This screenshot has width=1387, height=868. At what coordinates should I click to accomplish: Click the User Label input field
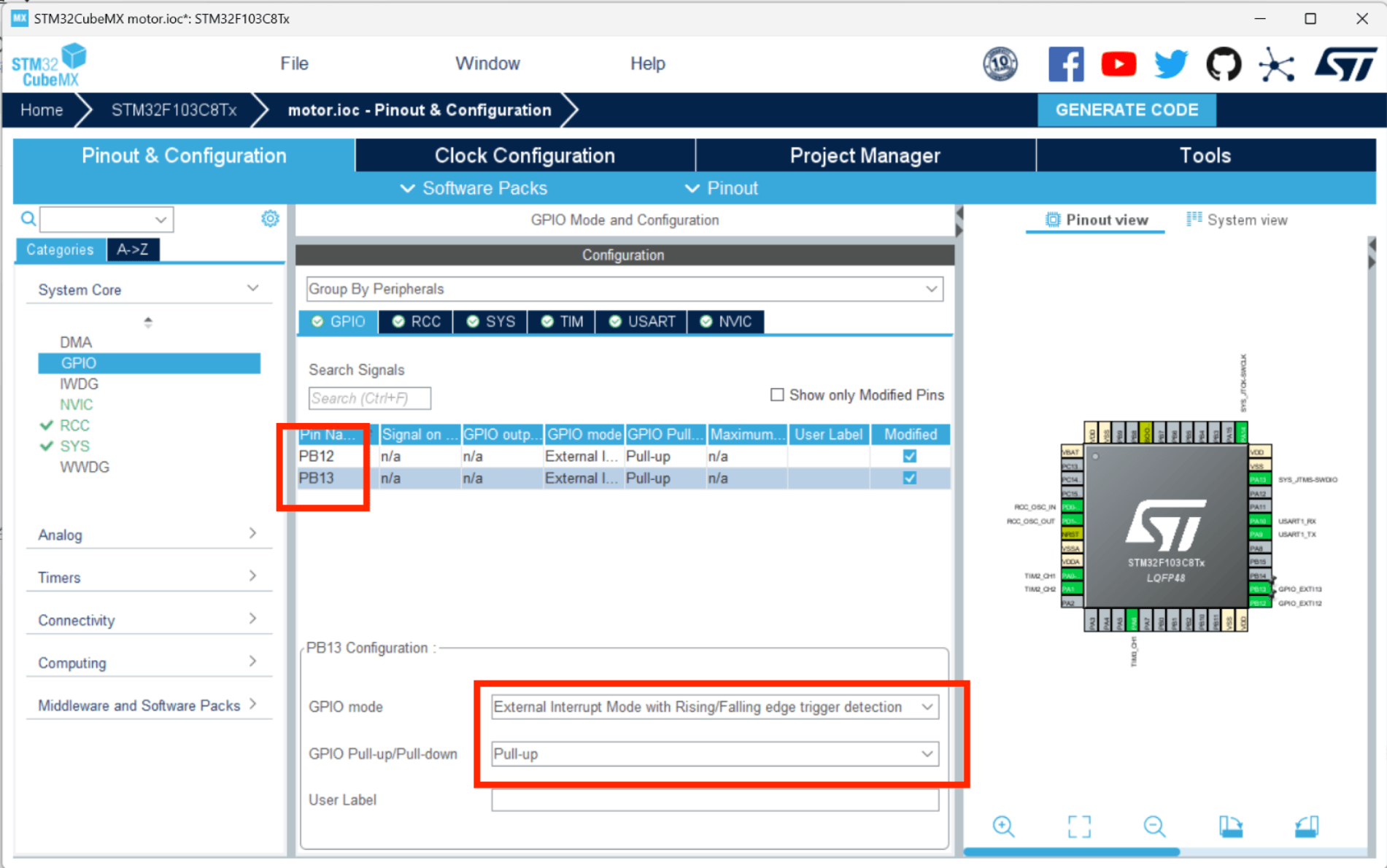click(x=715, y=800)
